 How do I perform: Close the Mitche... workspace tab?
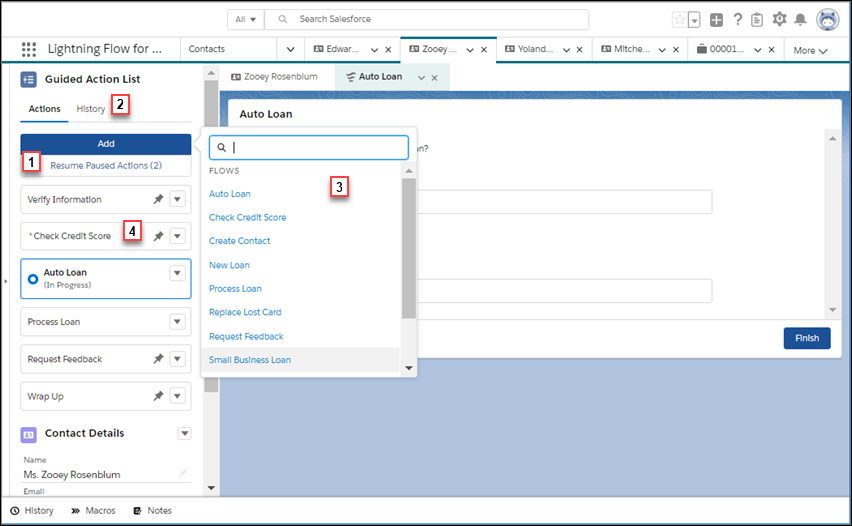676,49
